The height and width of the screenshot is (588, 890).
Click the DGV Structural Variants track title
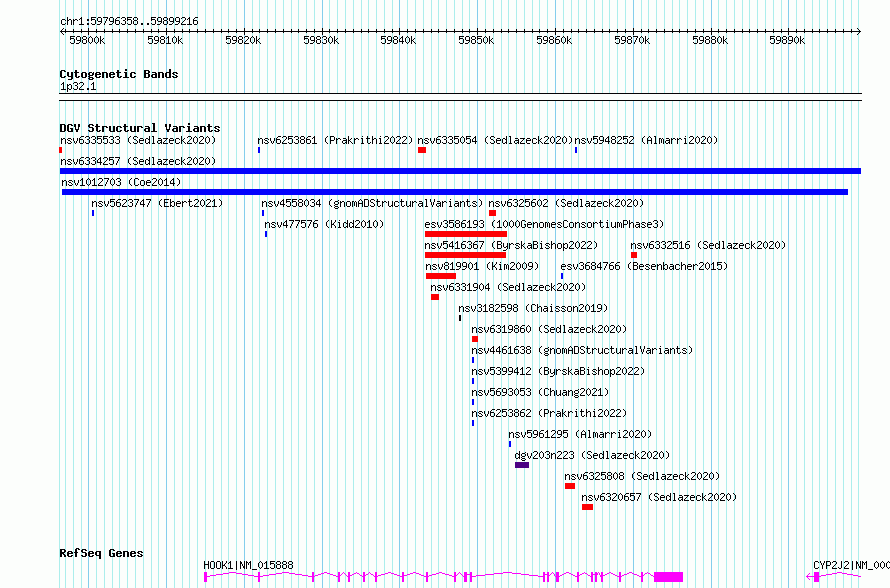(140, 128)
